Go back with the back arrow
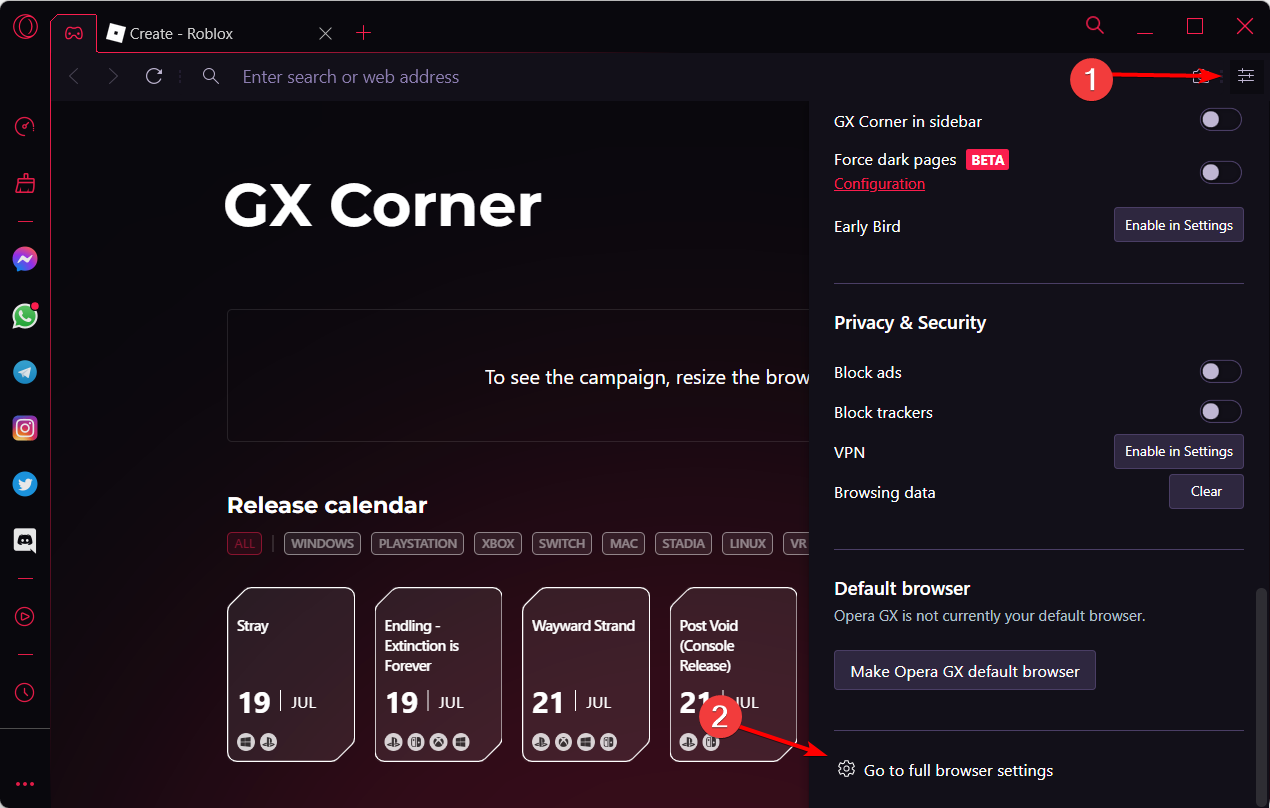Viewport: 1270px width, 808px height. [x=74, y=76]
